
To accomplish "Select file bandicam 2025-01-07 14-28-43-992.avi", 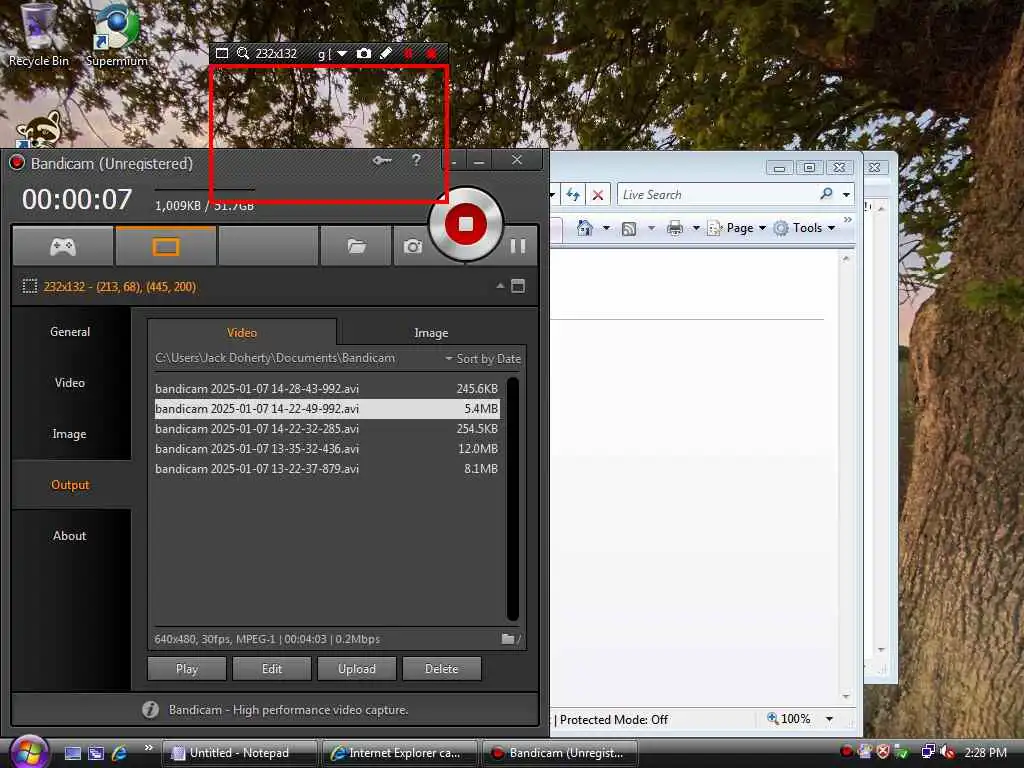I will click(327, 389).
